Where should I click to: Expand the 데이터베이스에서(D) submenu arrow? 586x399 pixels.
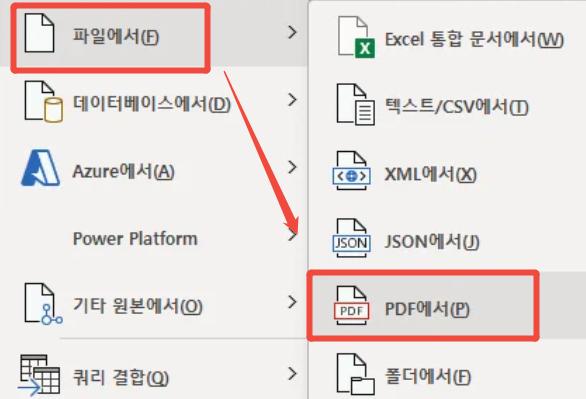tap(293, 100)
